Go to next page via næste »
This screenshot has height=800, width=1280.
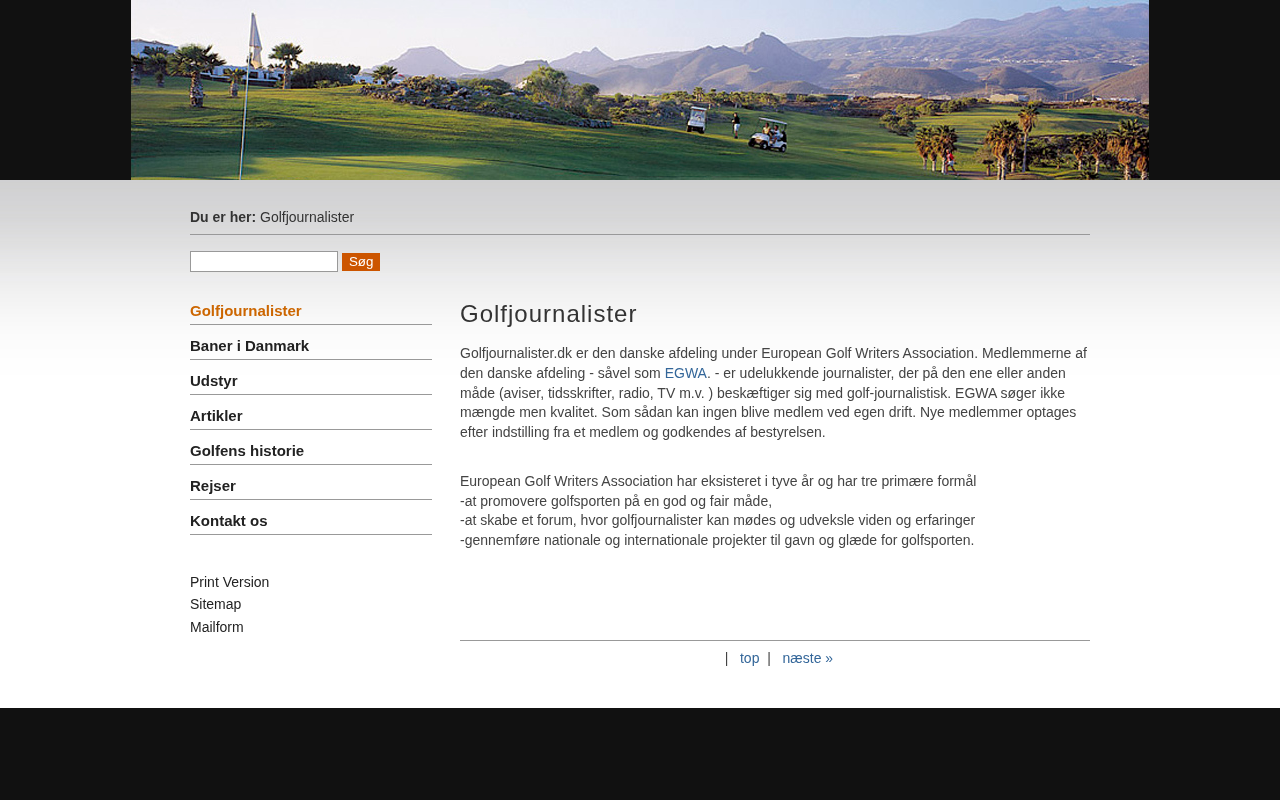[x=807, y=656]
